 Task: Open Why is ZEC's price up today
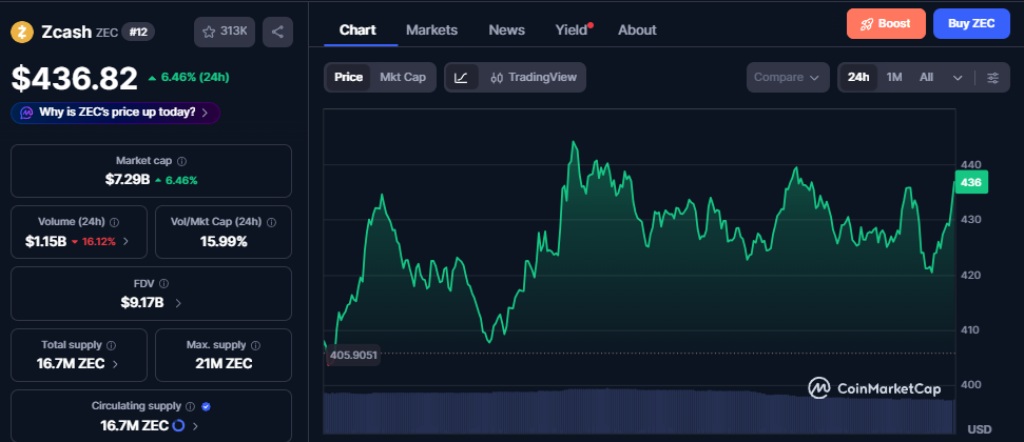coord(116,112)
